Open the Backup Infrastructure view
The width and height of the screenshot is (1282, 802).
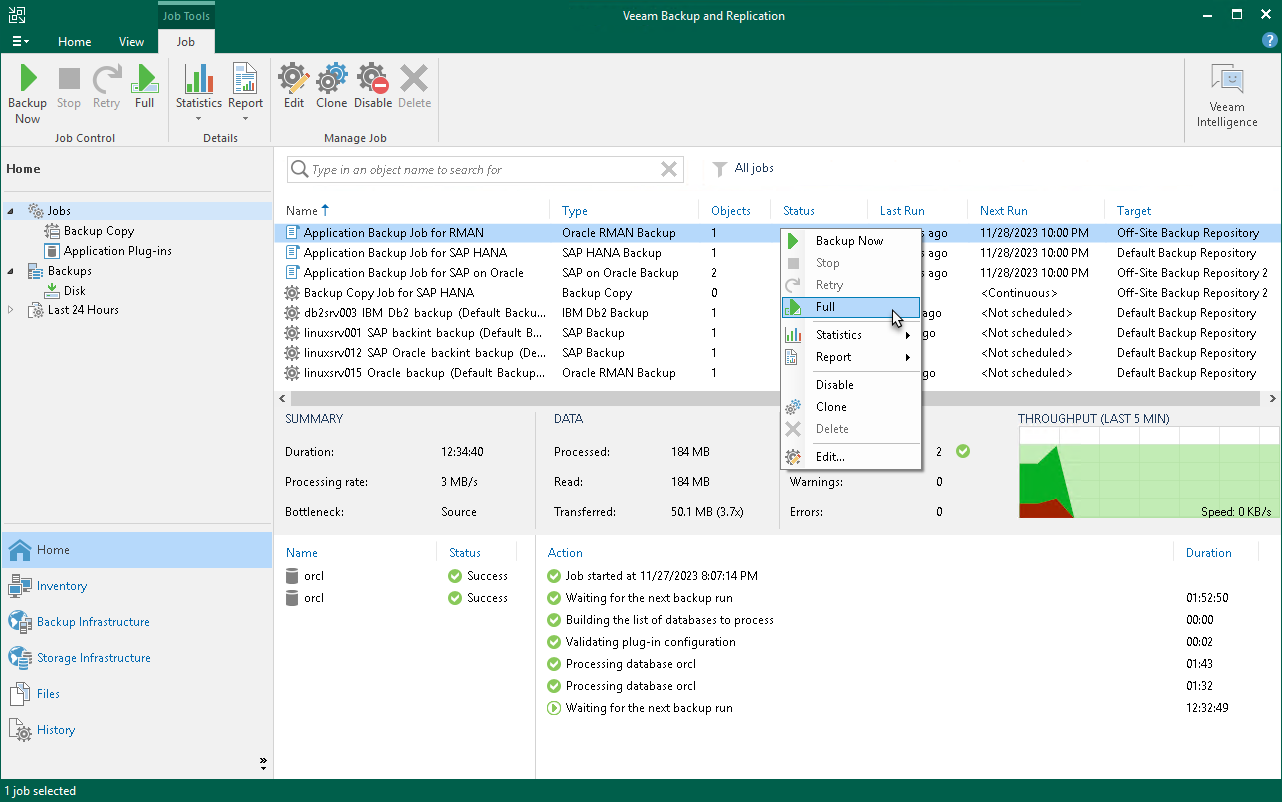[x=92, y=622]
